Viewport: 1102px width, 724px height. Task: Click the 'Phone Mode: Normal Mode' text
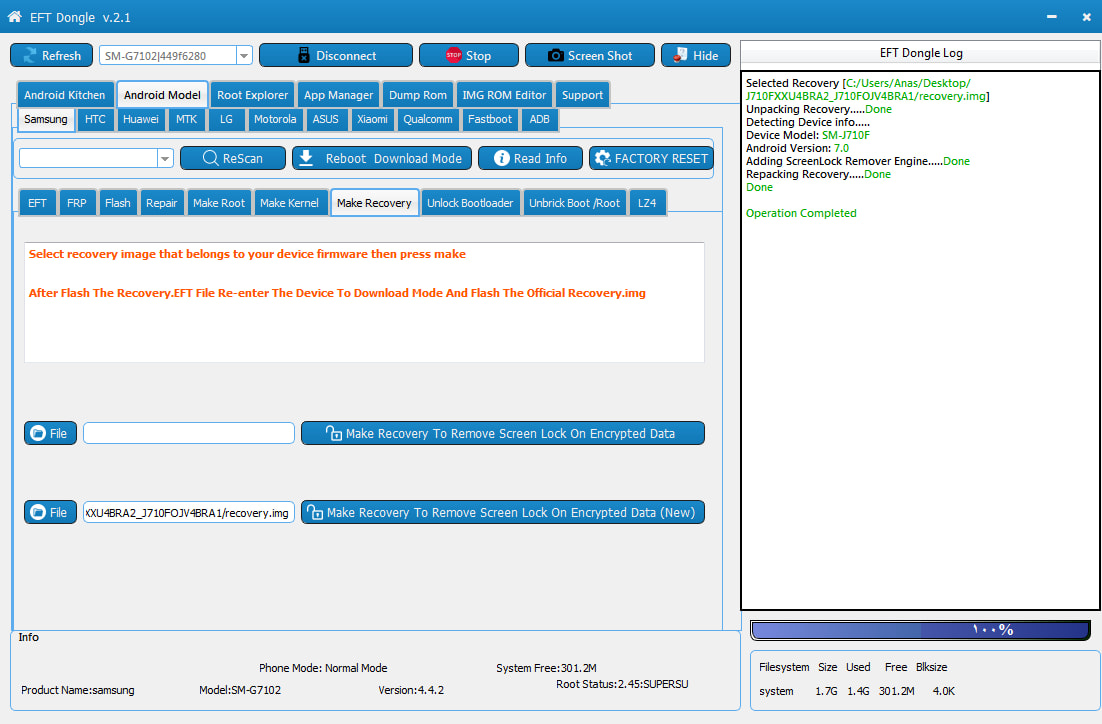[x=323, y=668]
